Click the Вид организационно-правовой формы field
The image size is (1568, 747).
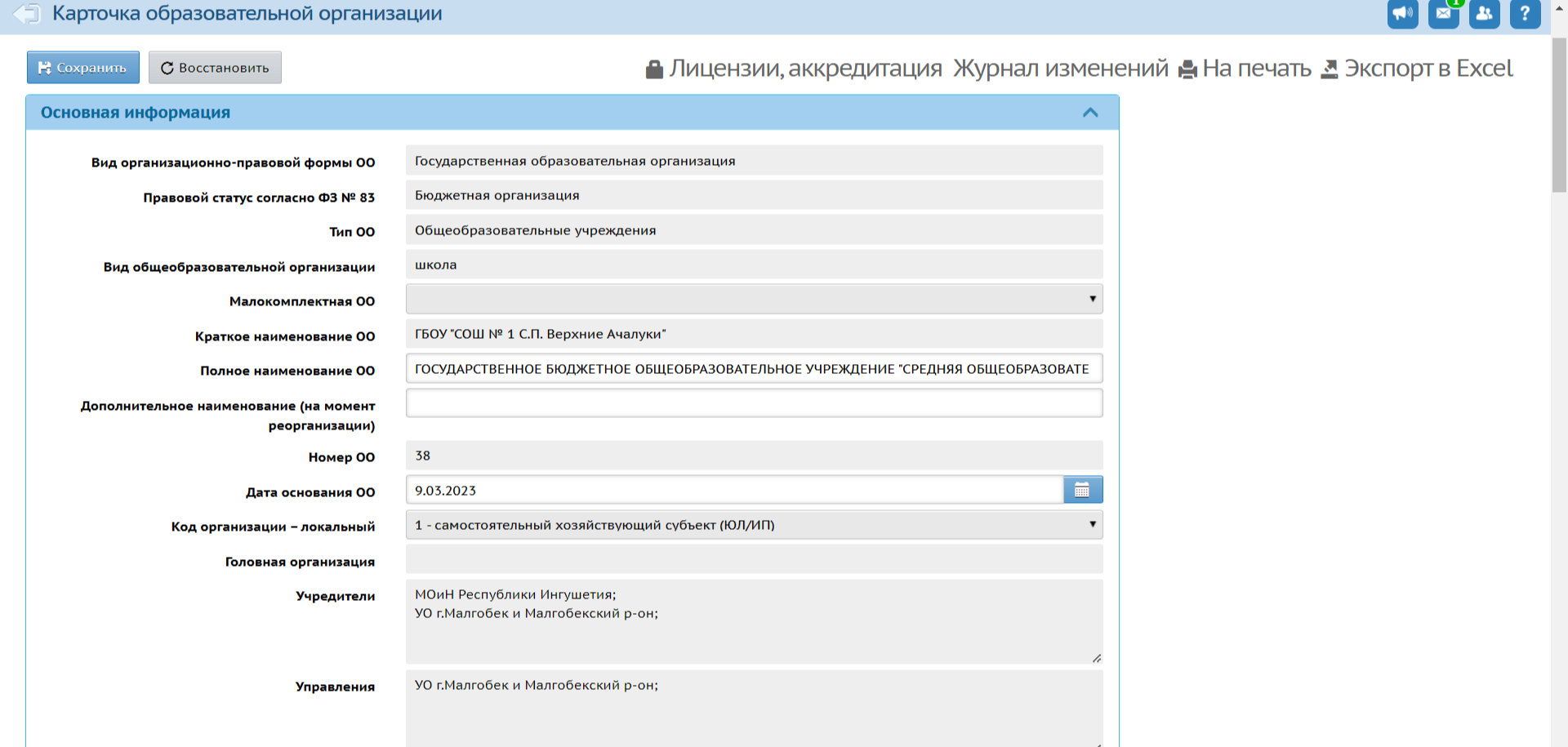pos(754,161)
